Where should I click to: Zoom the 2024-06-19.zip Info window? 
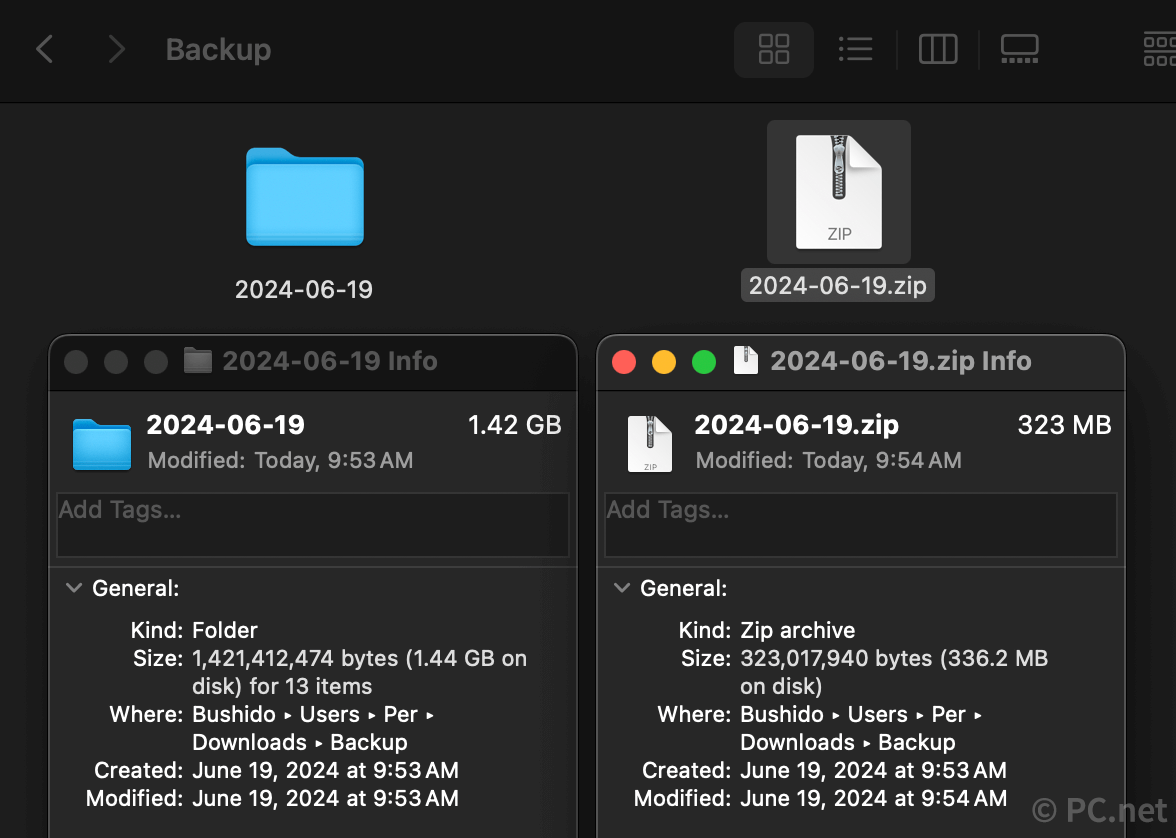704,362
